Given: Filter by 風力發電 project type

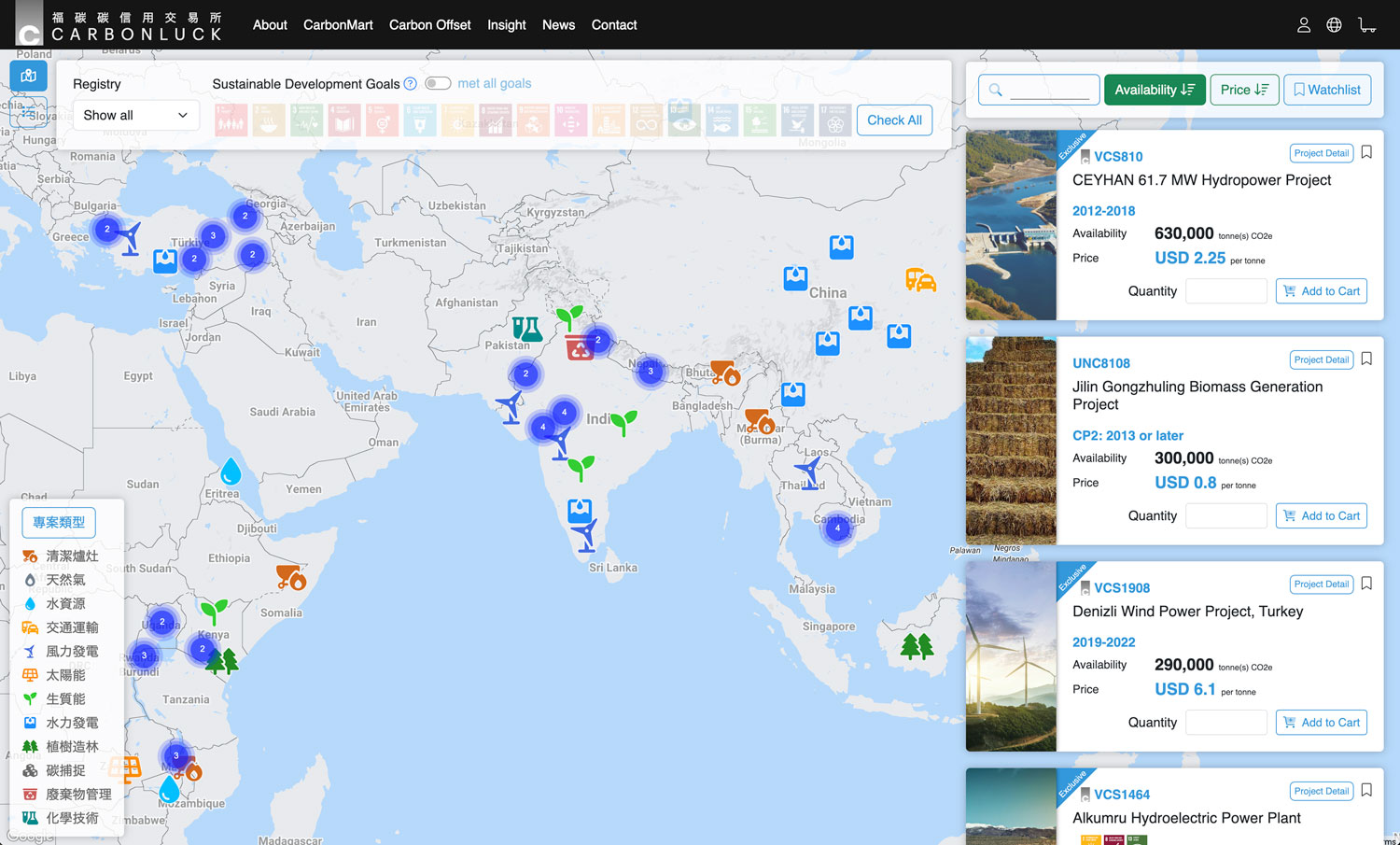Looking at the screenshot, I should (x=61, y=651).
